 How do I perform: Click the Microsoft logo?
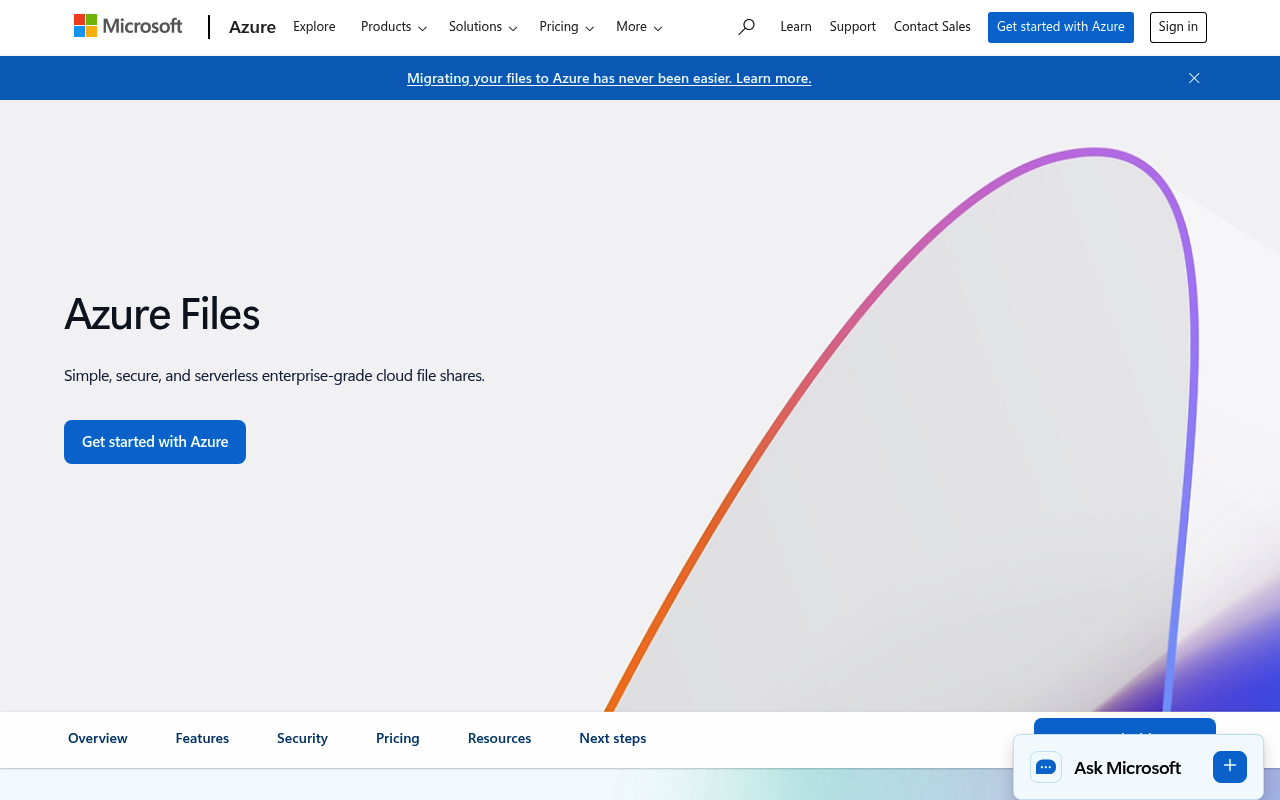pos(128,26)
